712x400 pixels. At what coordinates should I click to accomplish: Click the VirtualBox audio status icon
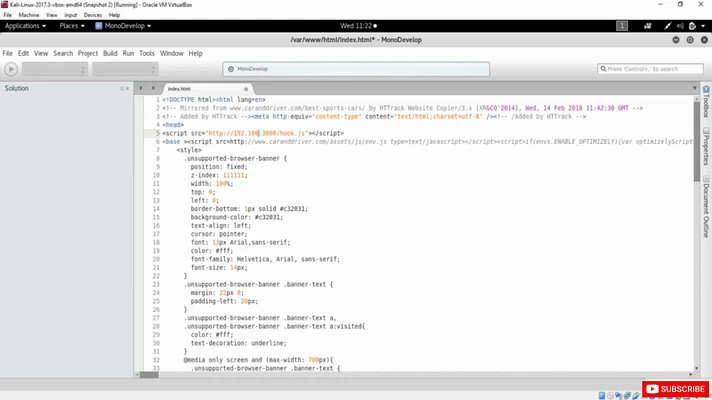coord(619,396)
